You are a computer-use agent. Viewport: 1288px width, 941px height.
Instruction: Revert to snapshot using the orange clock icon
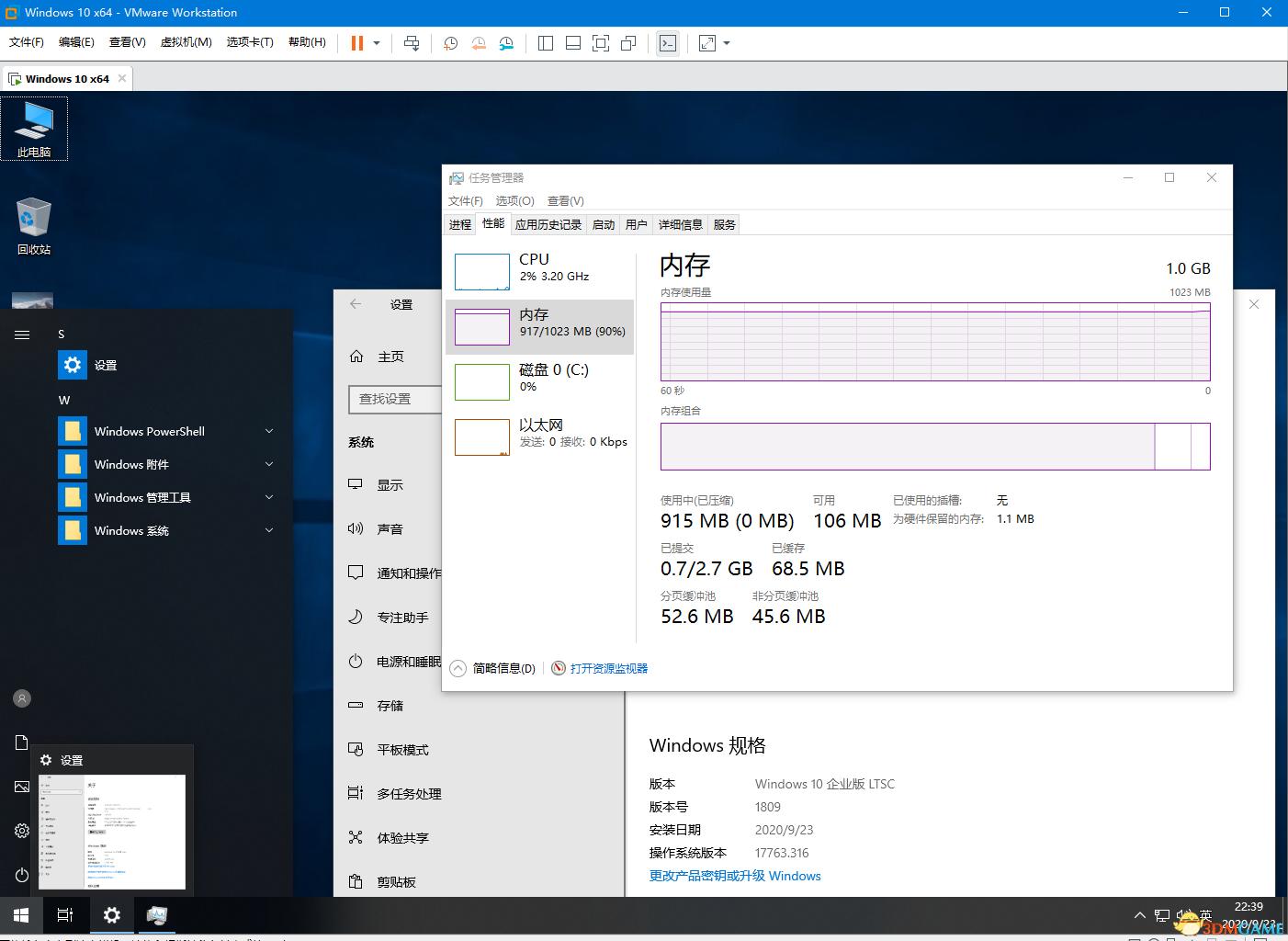[479, 43]
